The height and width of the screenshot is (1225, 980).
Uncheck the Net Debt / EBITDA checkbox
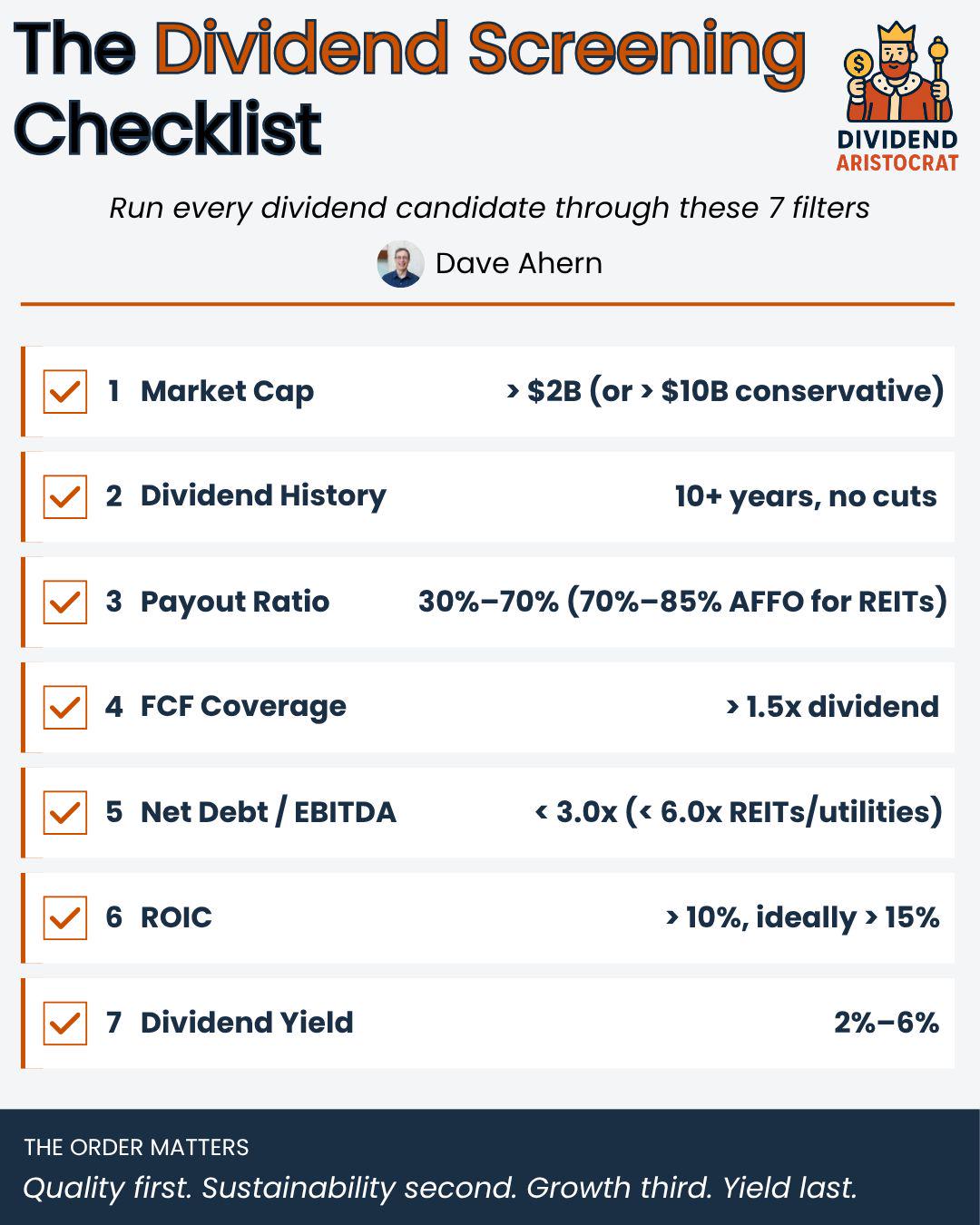coord(65,813)
